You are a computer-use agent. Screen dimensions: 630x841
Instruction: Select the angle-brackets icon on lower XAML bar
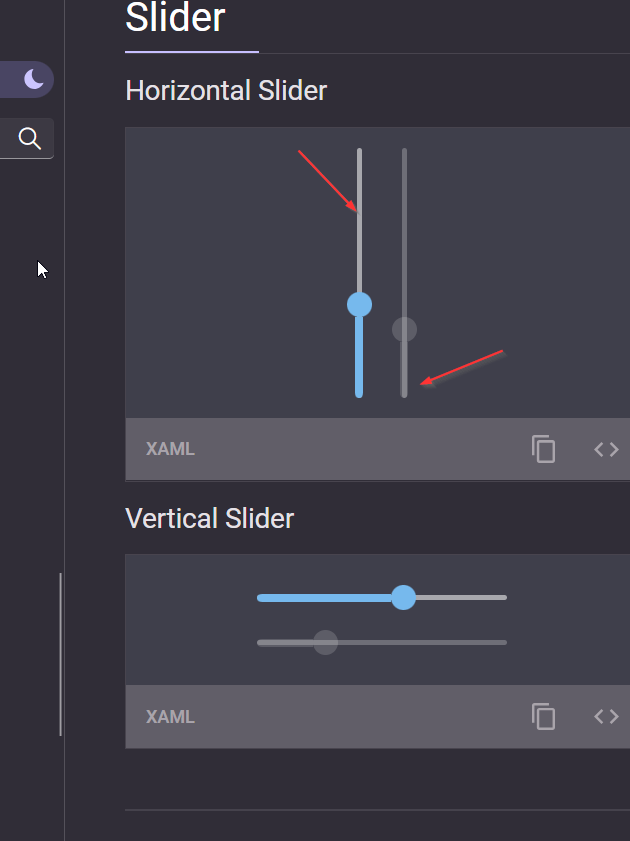605,716
